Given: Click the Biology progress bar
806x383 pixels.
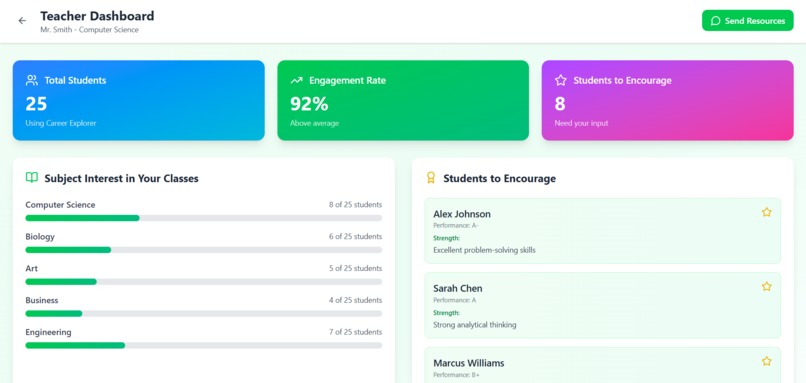Looking at the screenshot, I should (204, 250).
